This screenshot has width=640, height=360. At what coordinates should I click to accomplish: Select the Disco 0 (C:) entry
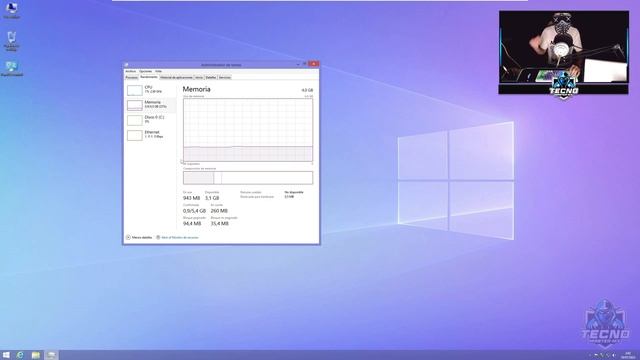point(150,120)
